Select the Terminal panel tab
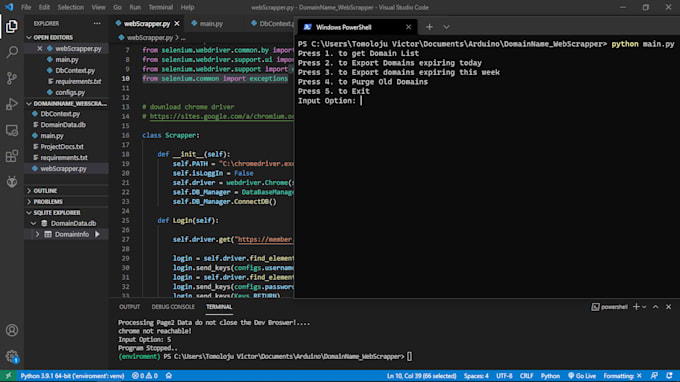 tap(219, 307)
